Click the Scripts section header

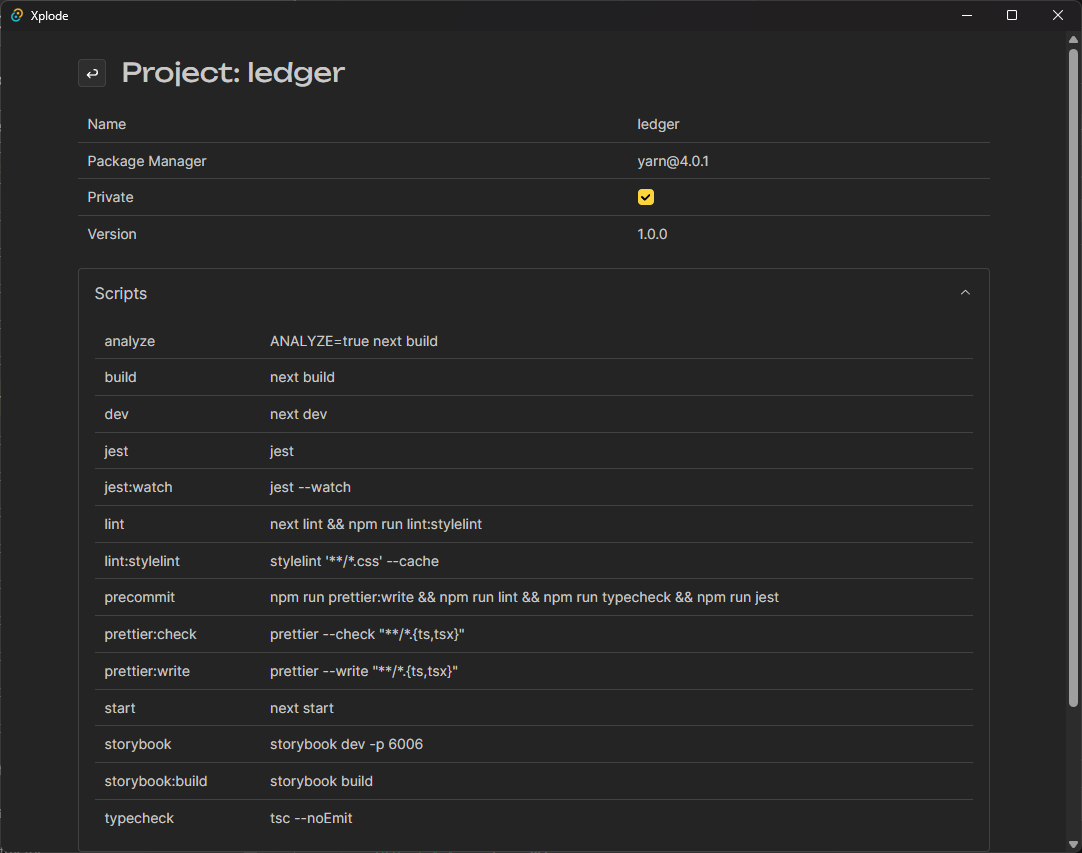pyautogui.click(x=533, y=293)
